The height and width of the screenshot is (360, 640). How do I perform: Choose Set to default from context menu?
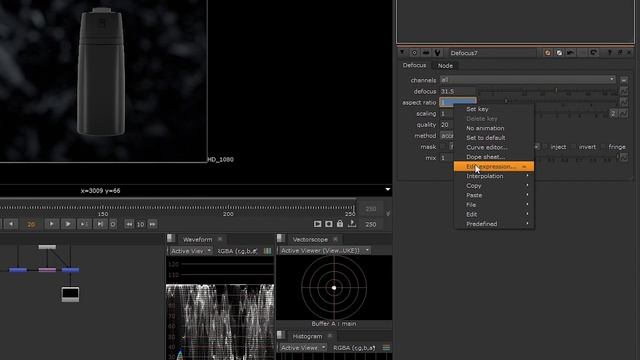coord(494,138)
